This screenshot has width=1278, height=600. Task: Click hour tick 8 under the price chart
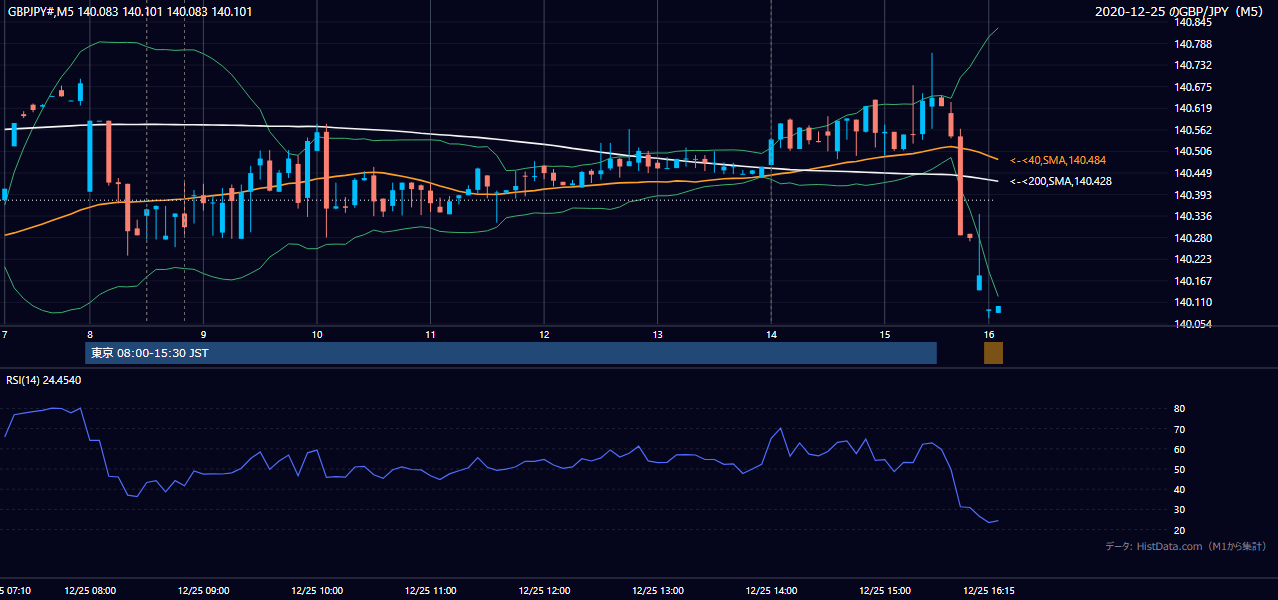tap(90, 334)
